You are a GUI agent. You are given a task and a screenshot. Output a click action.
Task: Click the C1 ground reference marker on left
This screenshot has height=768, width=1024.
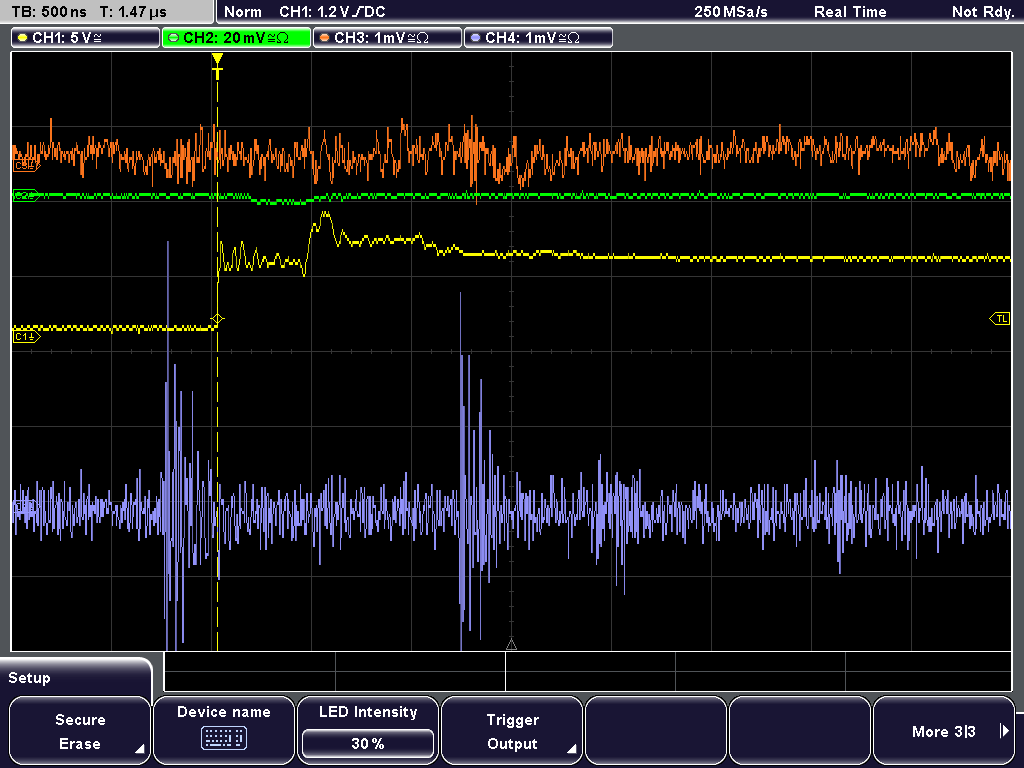pyautogui.click(x=26, y=336)
